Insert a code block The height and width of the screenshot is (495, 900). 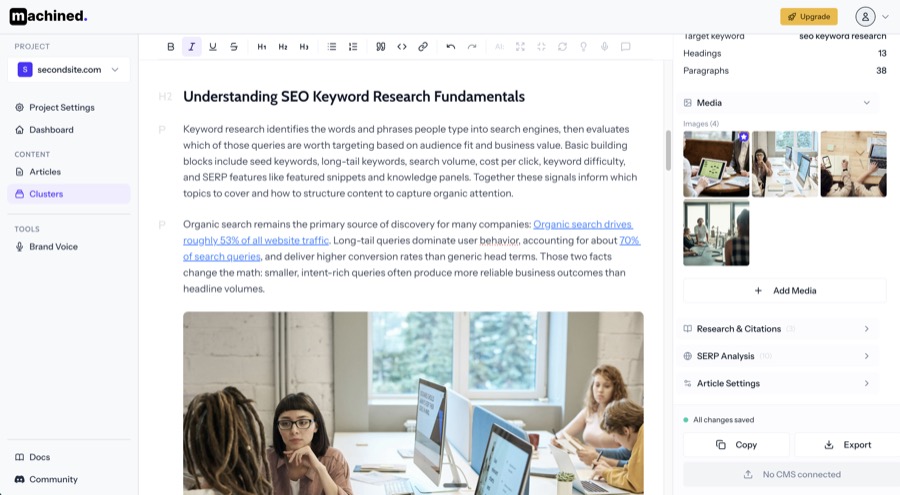click(402, 47)
